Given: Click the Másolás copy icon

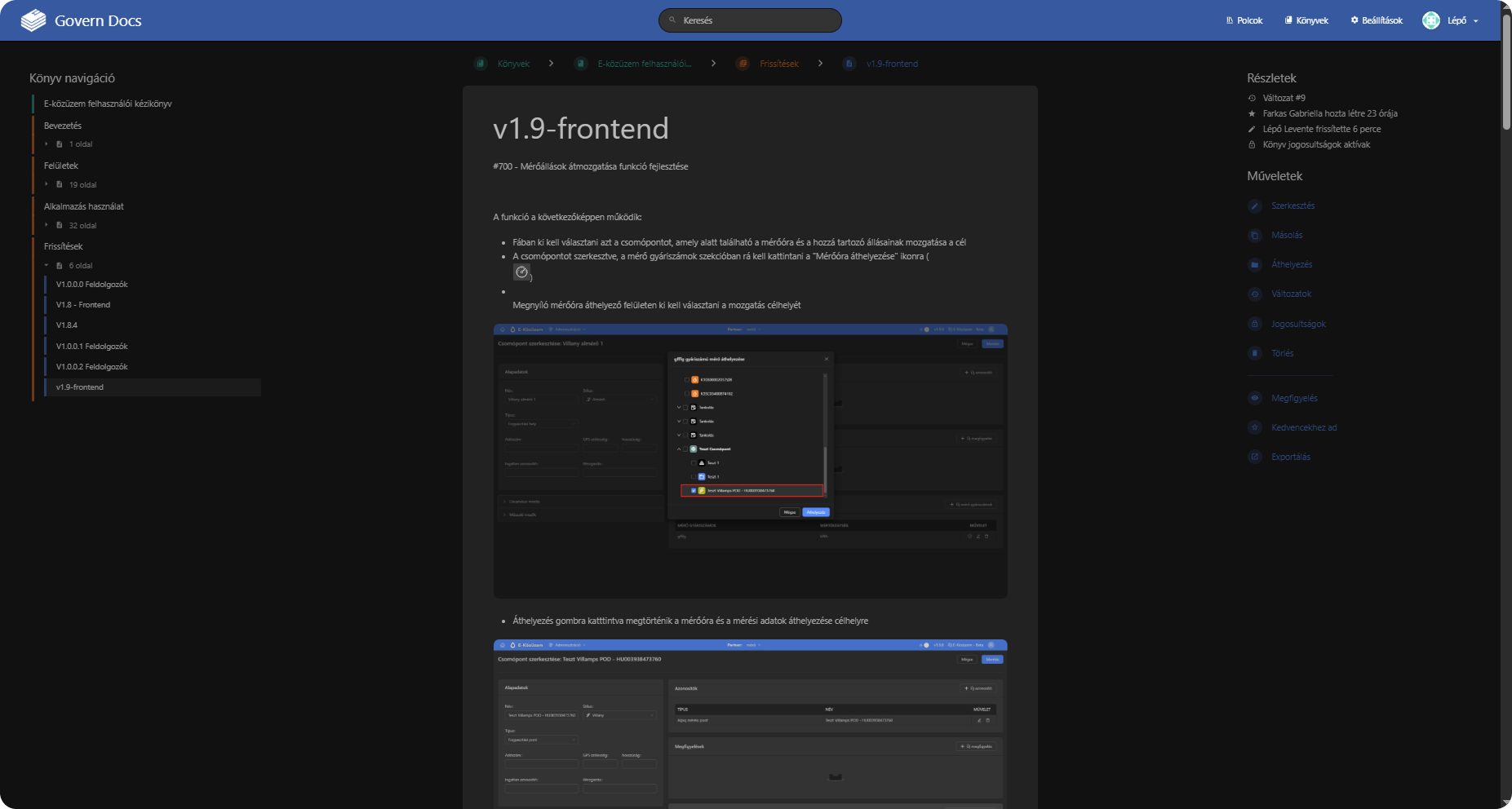Looking at the screenshot, I should pos(1255,235).
